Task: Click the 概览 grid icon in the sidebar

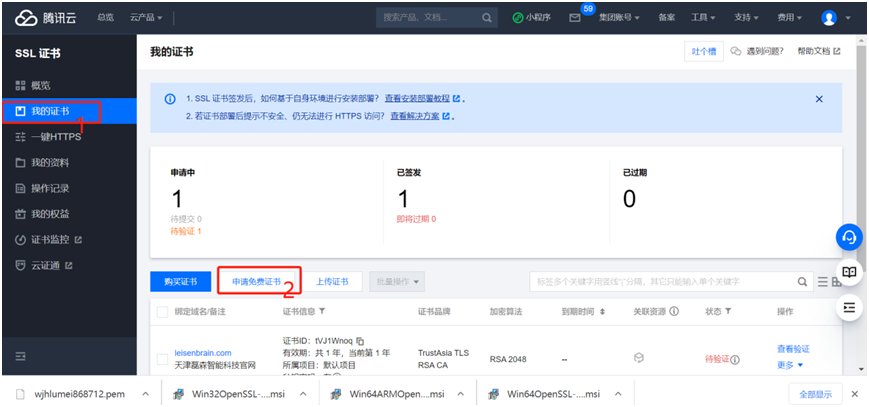Action: coord(21,85)
